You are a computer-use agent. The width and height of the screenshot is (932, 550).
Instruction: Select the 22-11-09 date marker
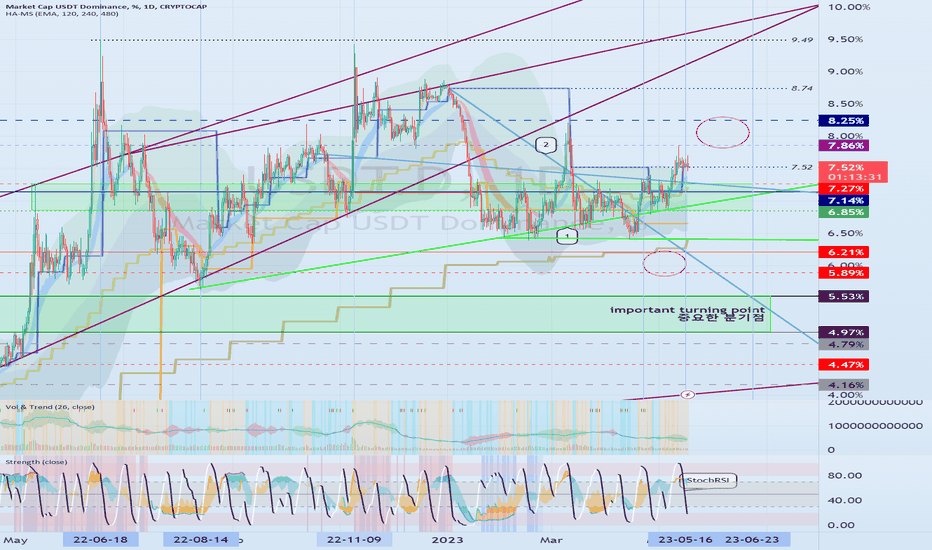pos(354,539)
